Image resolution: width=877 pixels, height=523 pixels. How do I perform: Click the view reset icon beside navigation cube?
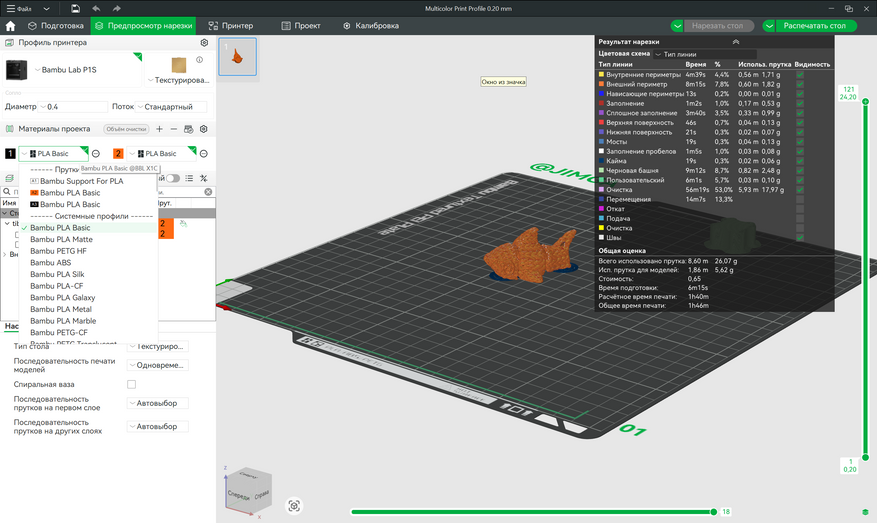pos(294,506)
